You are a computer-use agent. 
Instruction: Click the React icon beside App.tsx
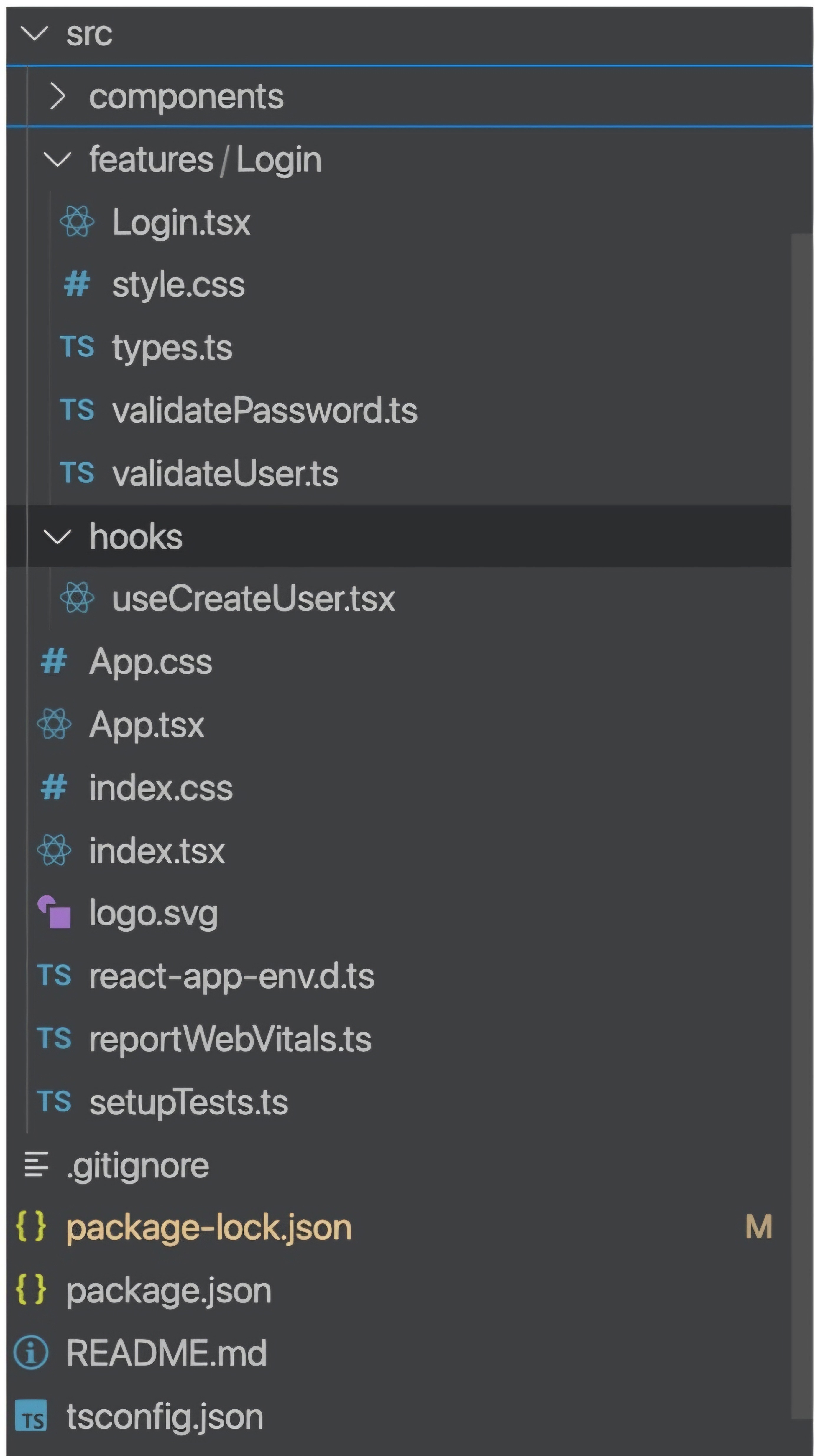54,724
